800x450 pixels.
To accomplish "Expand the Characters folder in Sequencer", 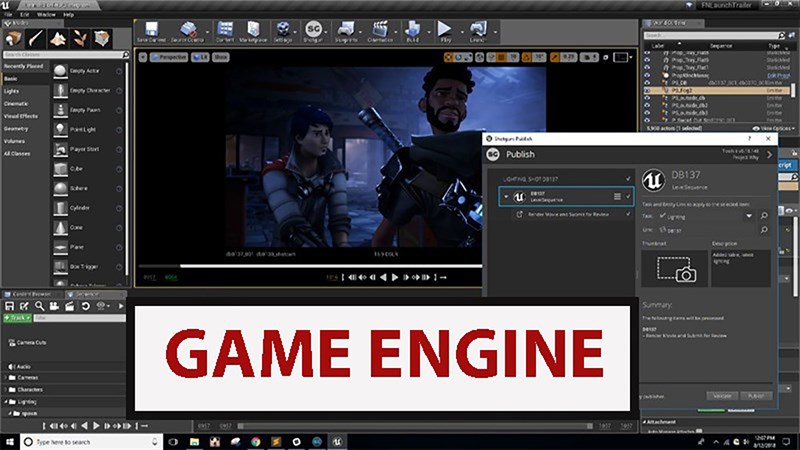I will [6, 390].
